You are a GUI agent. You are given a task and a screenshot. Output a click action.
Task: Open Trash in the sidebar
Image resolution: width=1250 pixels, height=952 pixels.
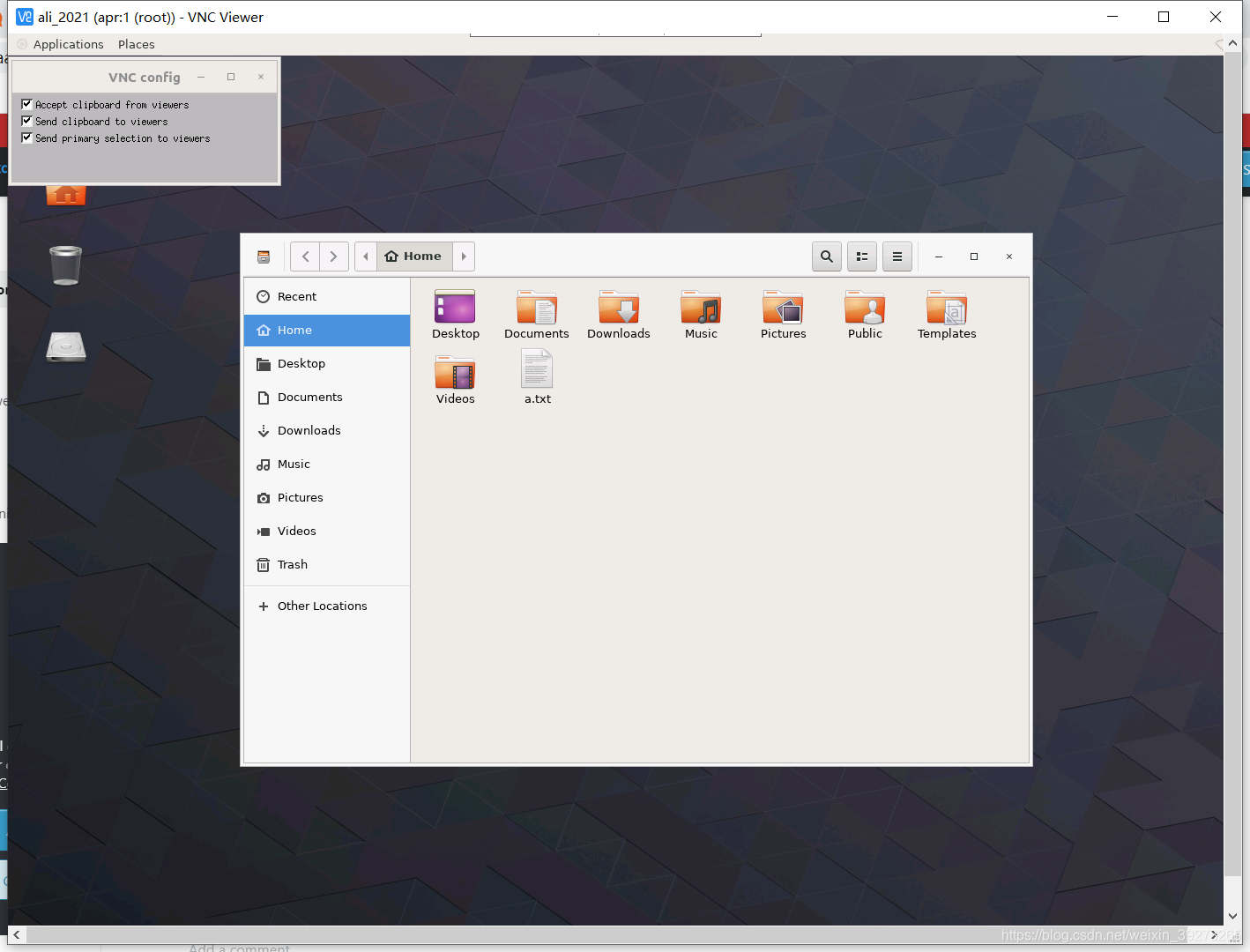[327, 565]
